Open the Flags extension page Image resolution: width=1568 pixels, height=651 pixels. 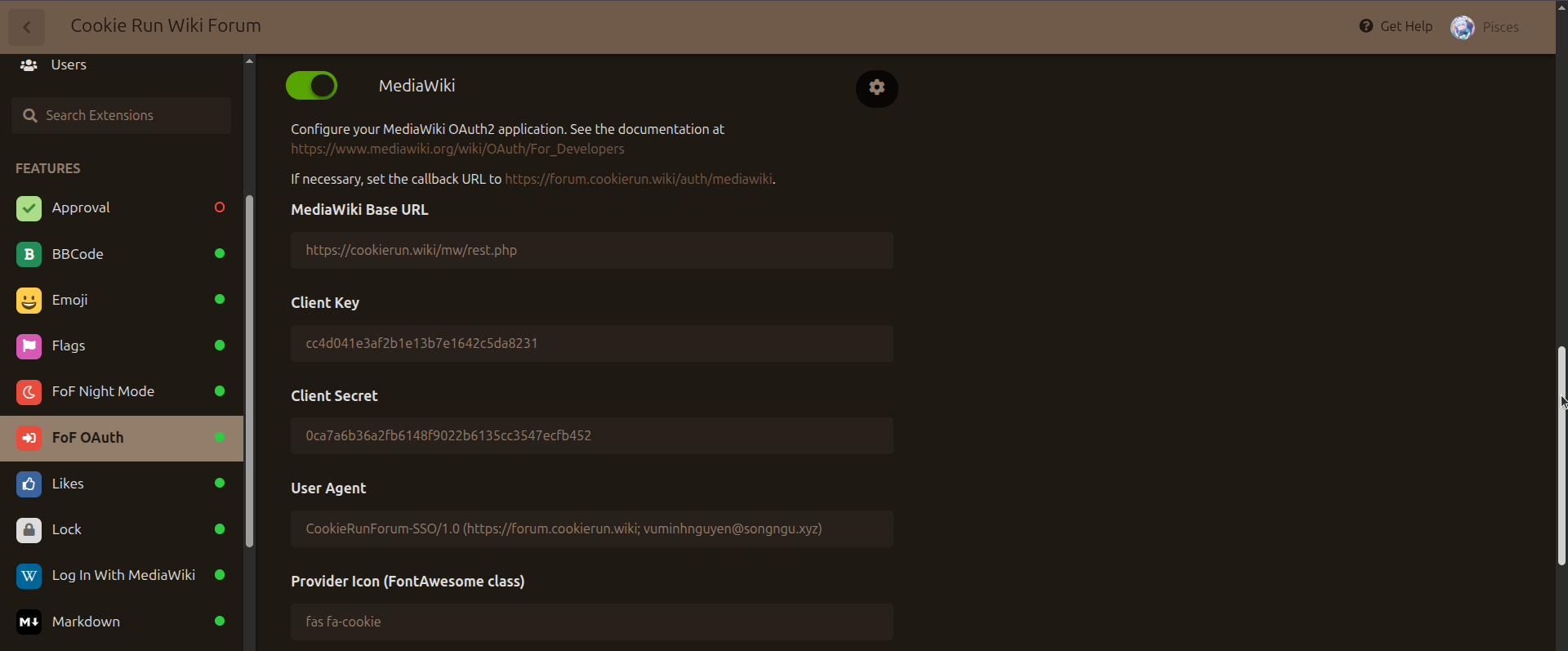click(122, 346)
